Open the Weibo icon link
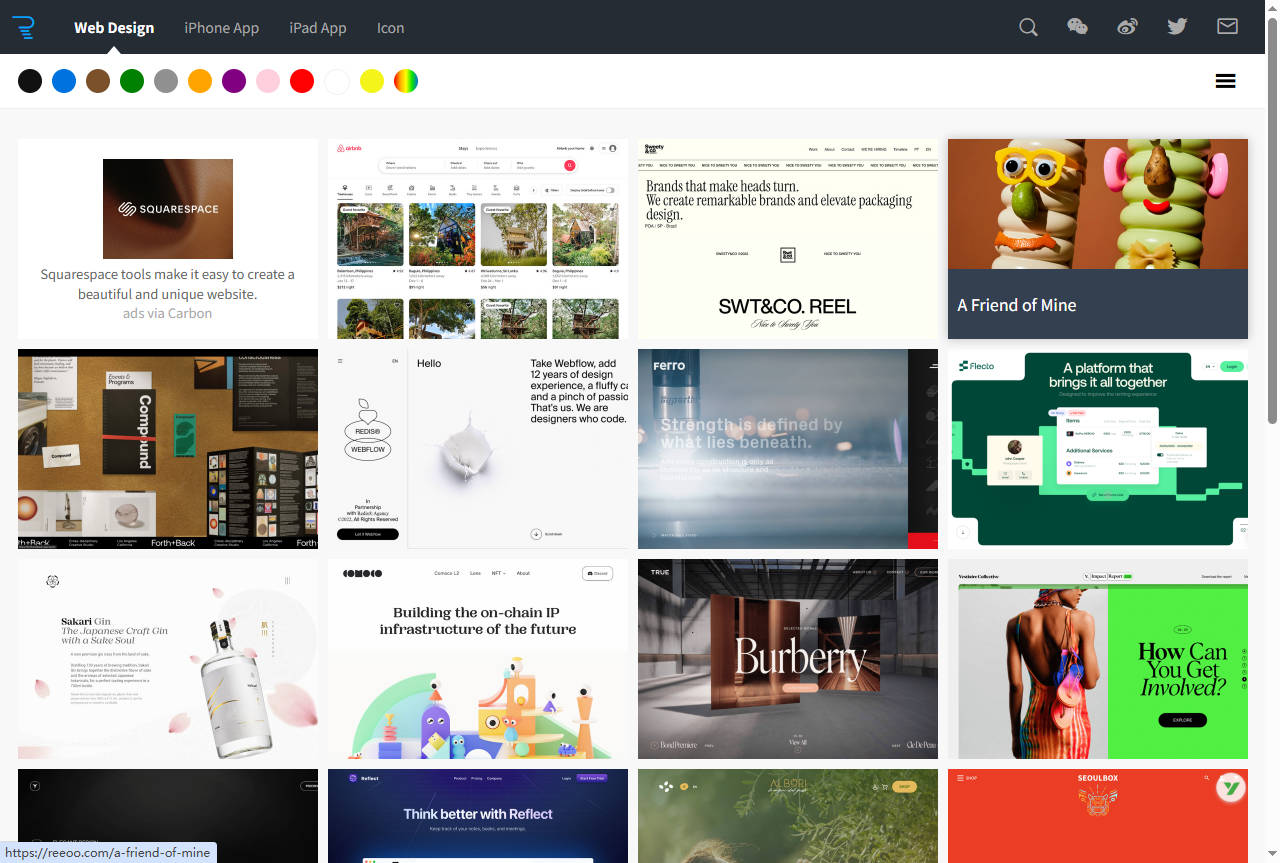Viewport: 1280px width, 863px height. click(x=1127, y=27)
